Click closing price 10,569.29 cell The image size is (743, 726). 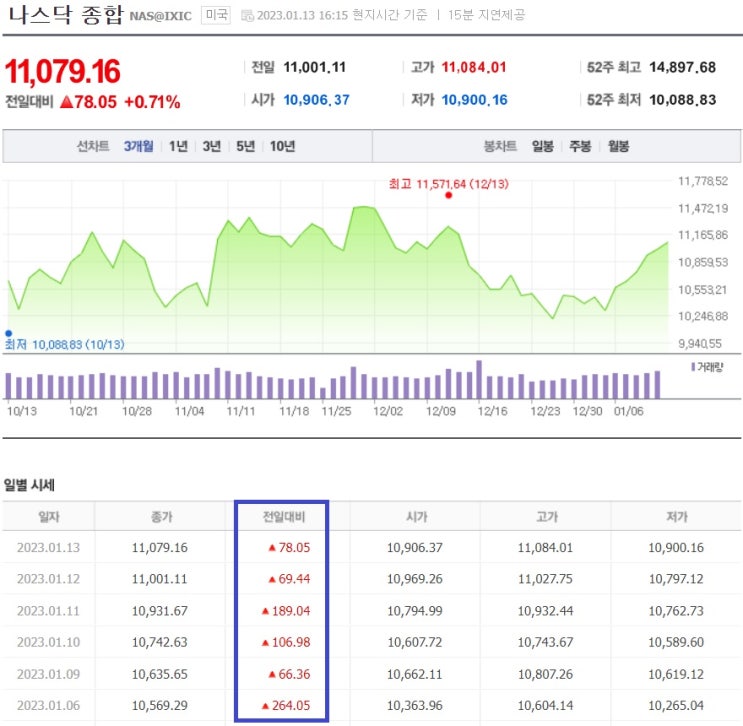(x=160, y=705)
